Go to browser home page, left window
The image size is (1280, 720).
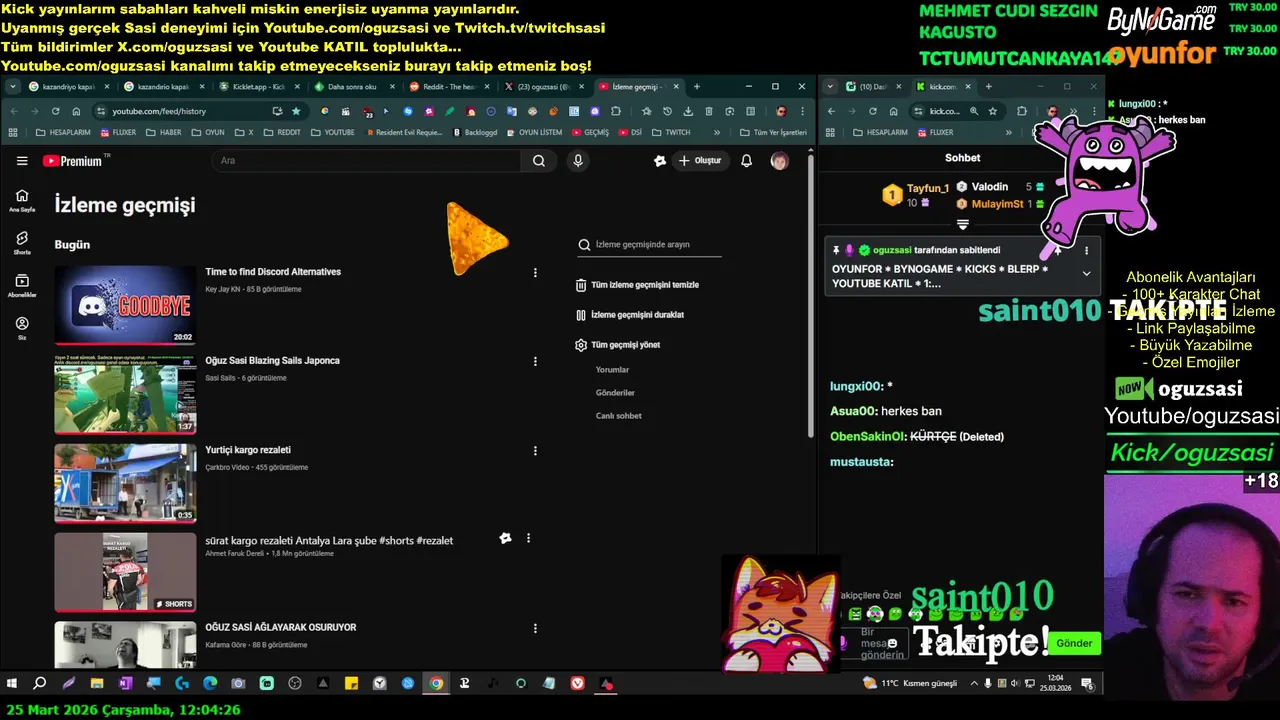pos(77,111)
